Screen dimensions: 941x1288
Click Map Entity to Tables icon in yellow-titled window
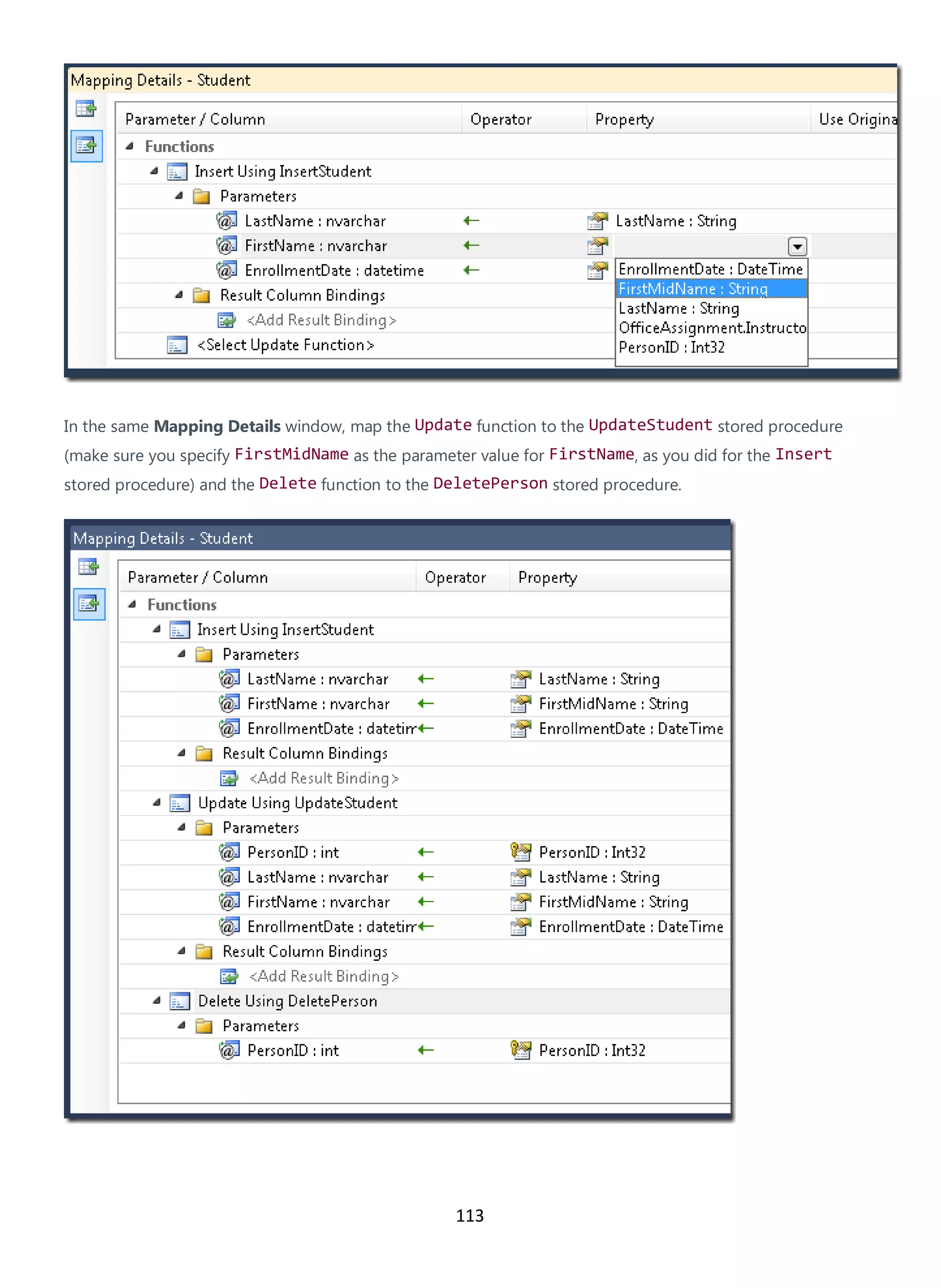pos(86,108)
